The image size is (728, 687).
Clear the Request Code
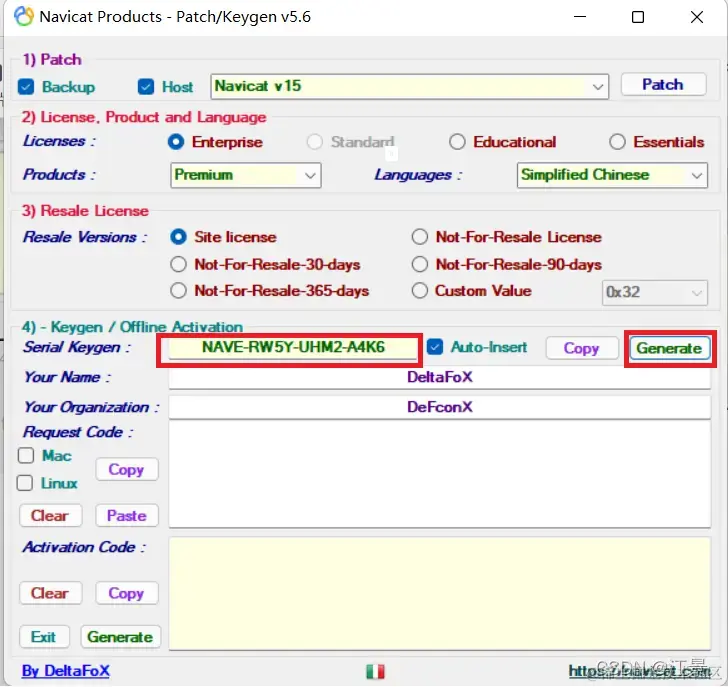[50, 516]
